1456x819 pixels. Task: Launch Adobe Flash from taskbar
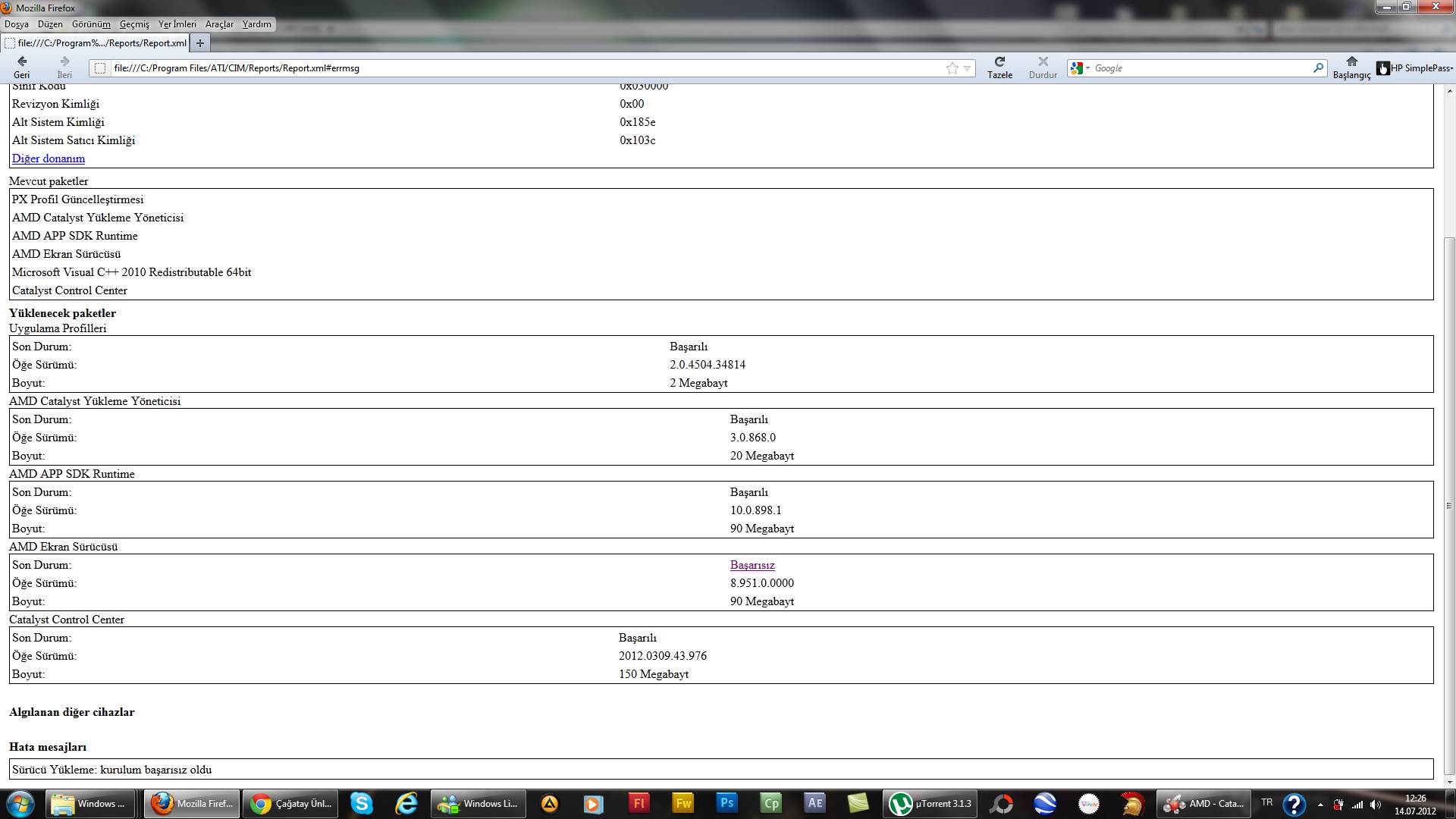click(x=639, y=804)
